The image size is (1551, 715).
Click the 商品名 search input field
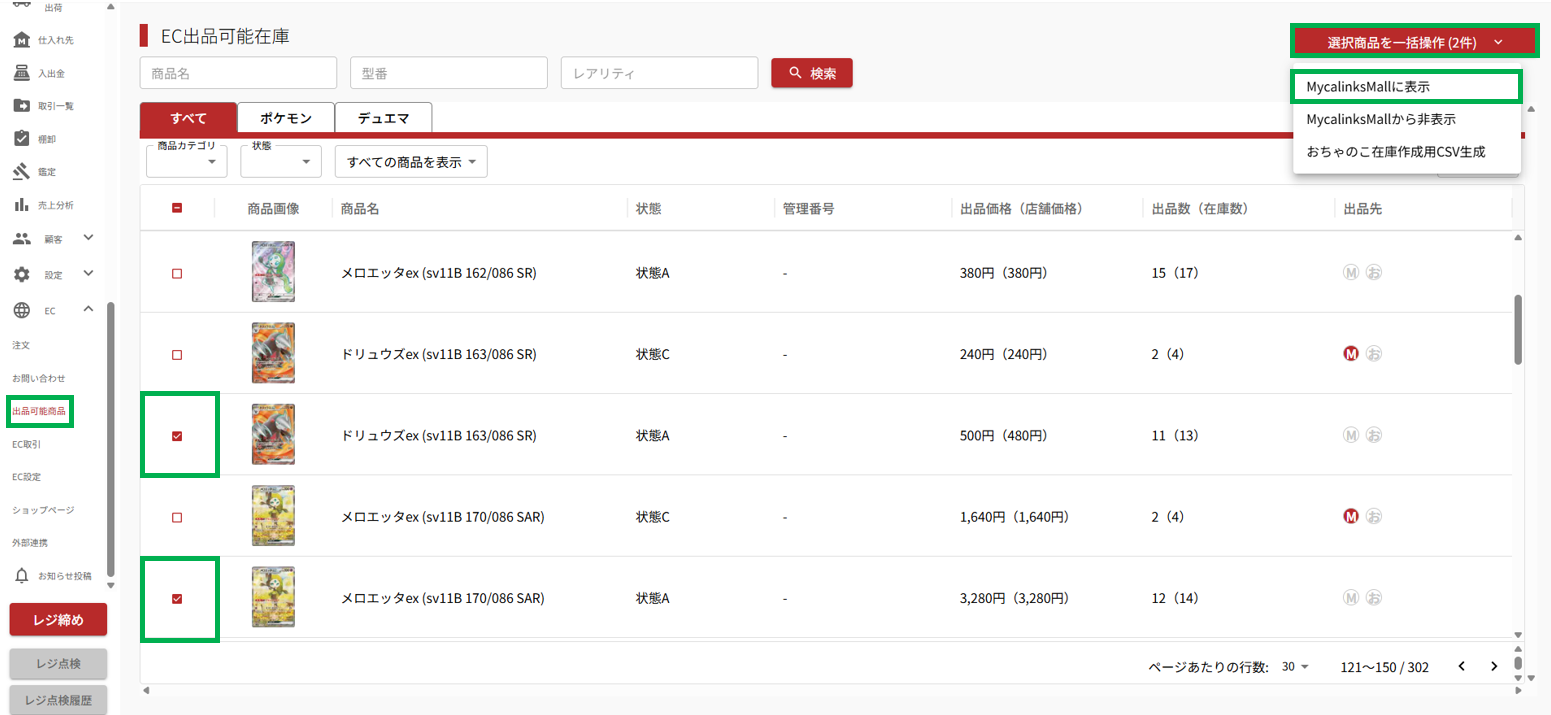[238, 73]
